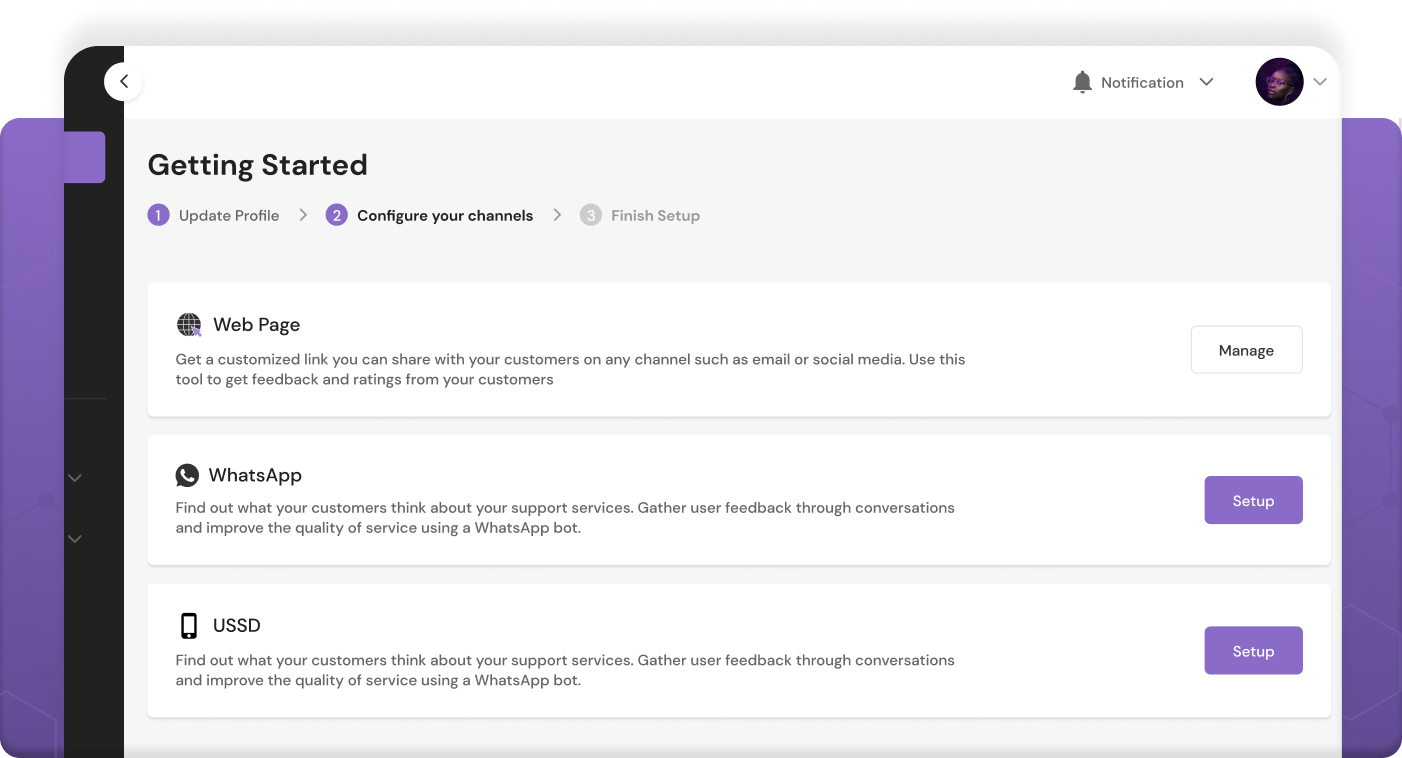
Task: Select the Web Page globe icon
Action: 189,325
